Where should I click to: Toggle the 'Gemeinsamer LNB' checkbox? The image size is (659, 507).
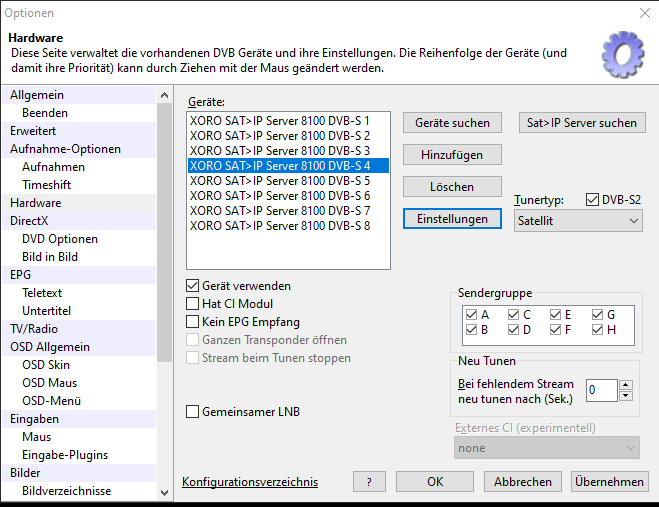point(194,412)
